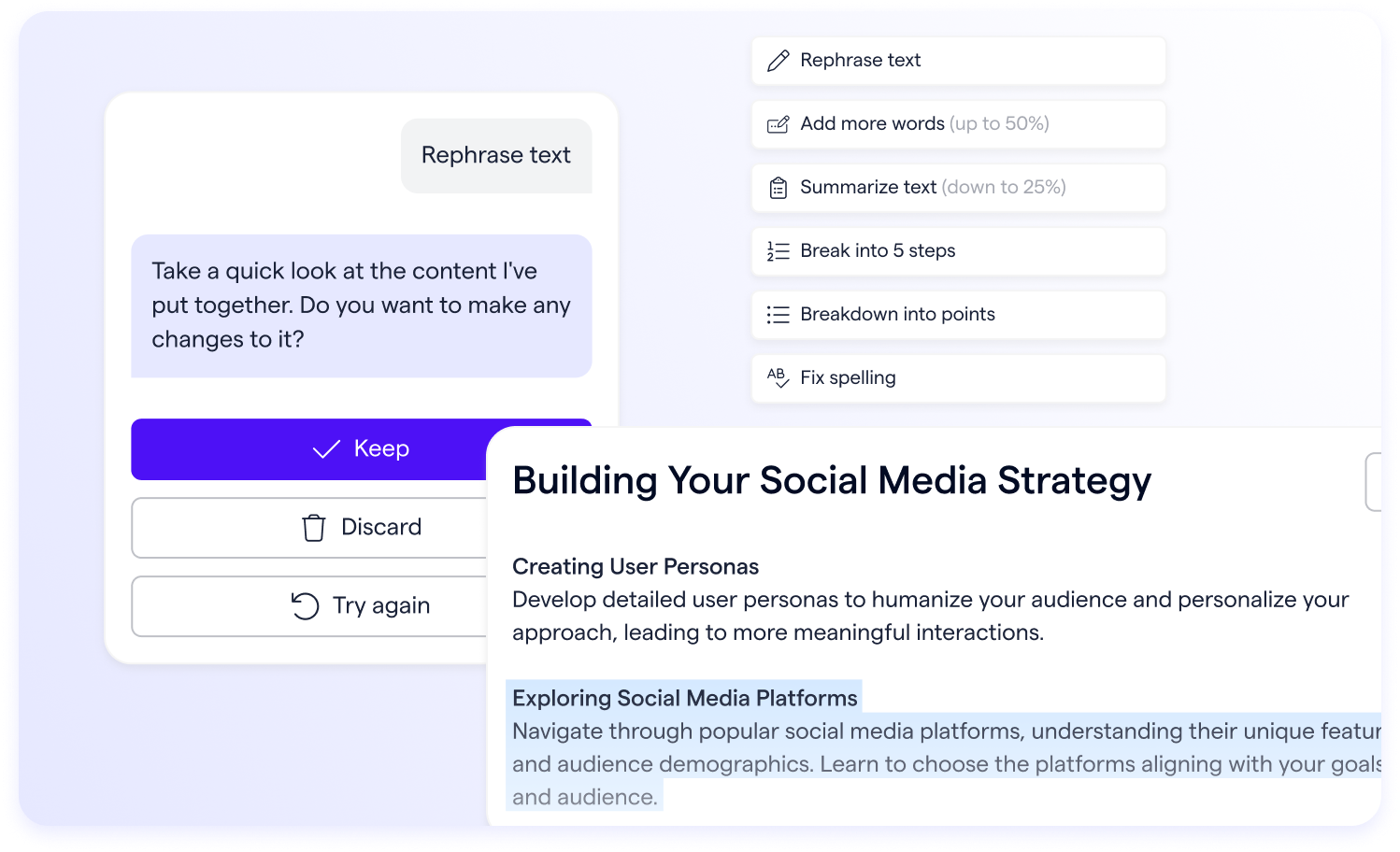
Task: Click the bullet list icon for Breakdown
Action: coord(778,315)
